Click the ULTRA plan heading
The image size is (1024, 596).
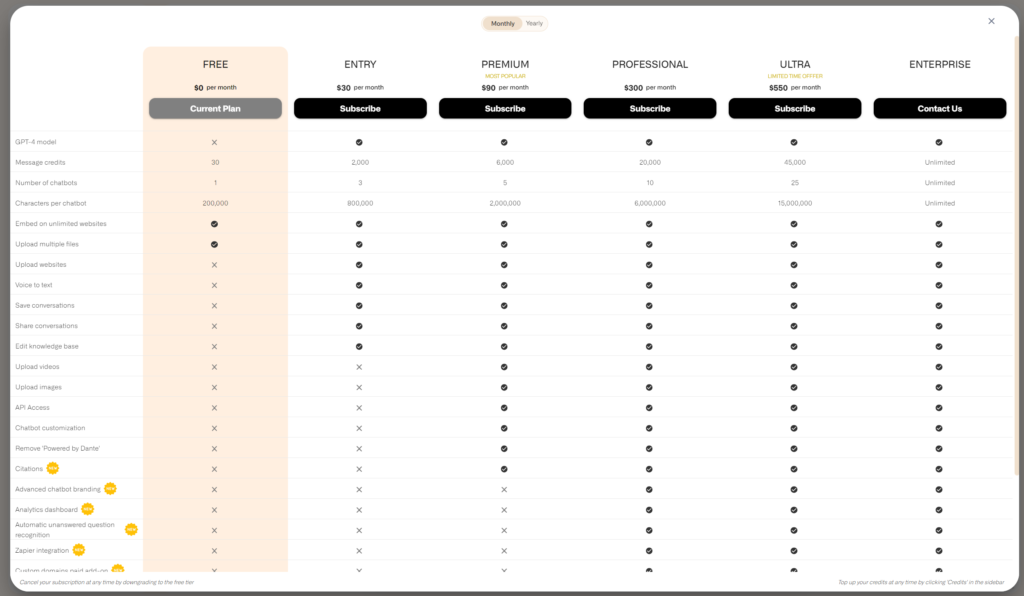coord(795,64)
